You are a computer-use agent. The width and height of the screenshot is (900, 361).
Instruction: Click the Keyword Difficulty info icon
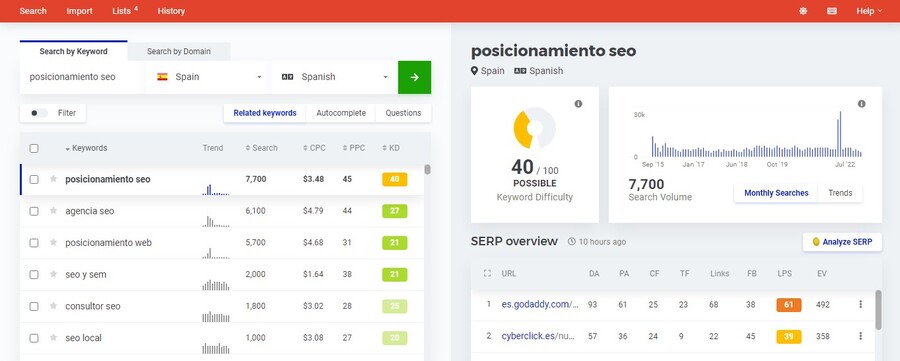coord(578,104)
